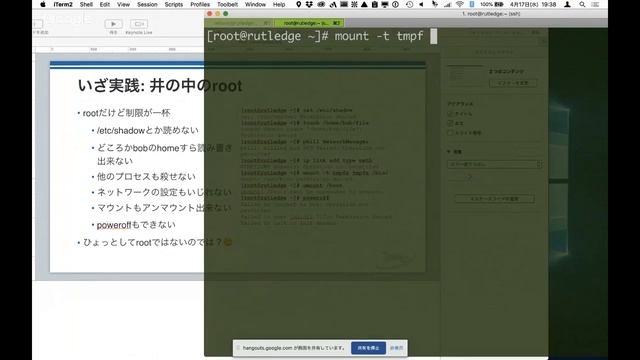The height and width of the screenshot is (360, 640).
Task: Click the hide link in sharing bar
Action: tap(396, 348)
